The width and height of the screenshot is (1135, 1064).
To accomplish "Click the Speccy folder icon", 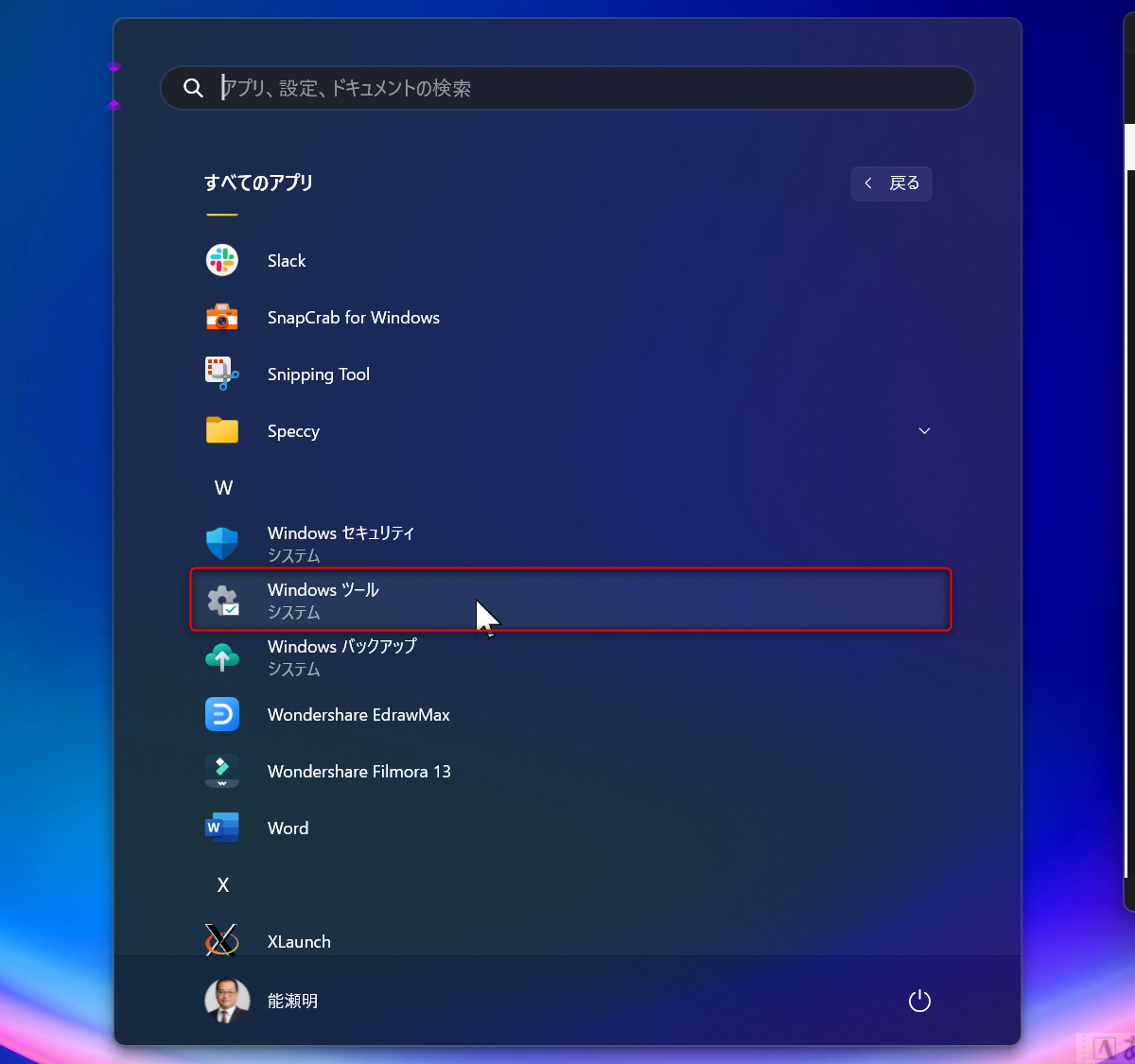I will pos(222,430).
